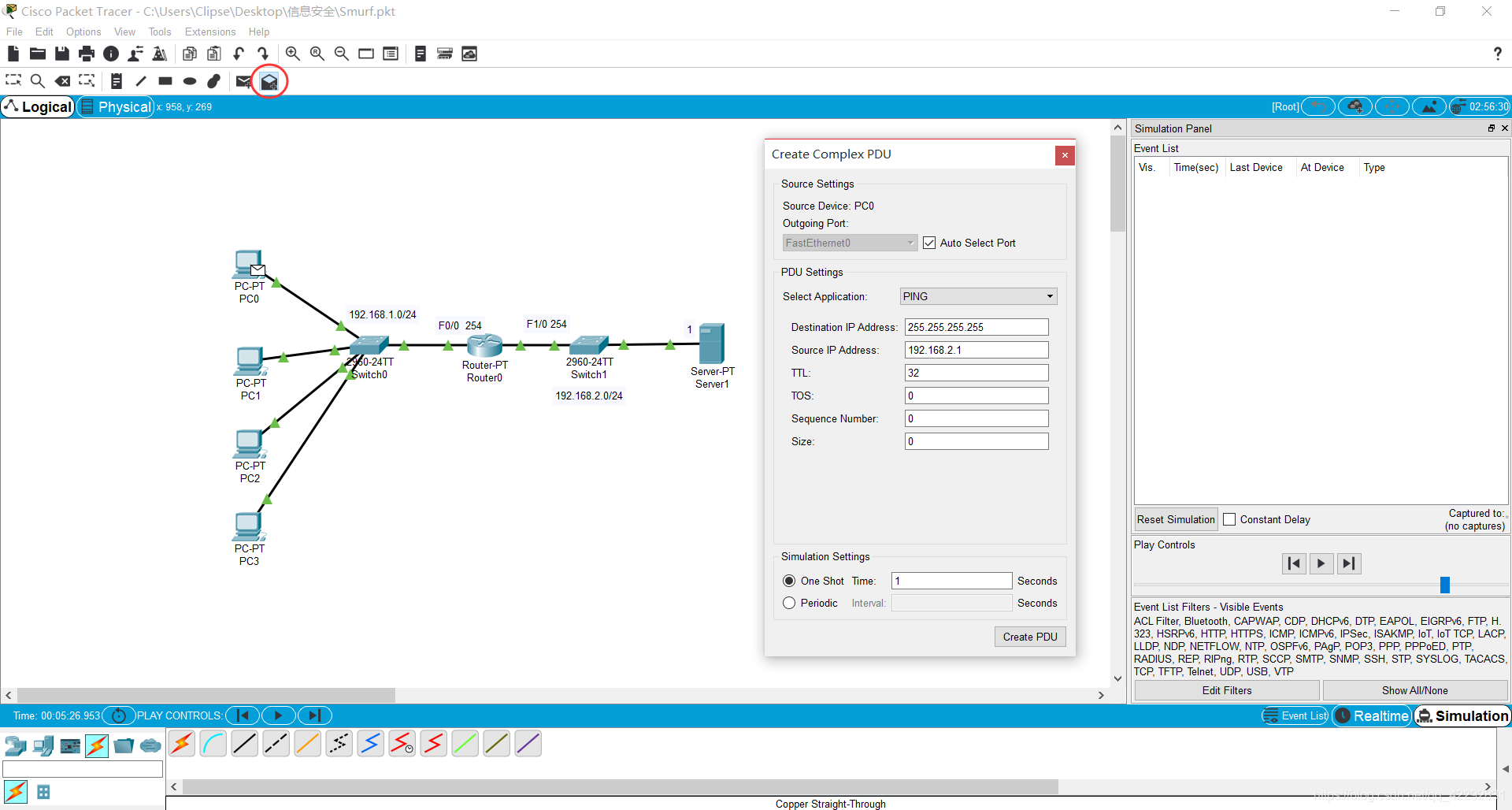Select the Place Note tool
Viewport: 1512px width, 810px height.
click(x=116, y=80)
